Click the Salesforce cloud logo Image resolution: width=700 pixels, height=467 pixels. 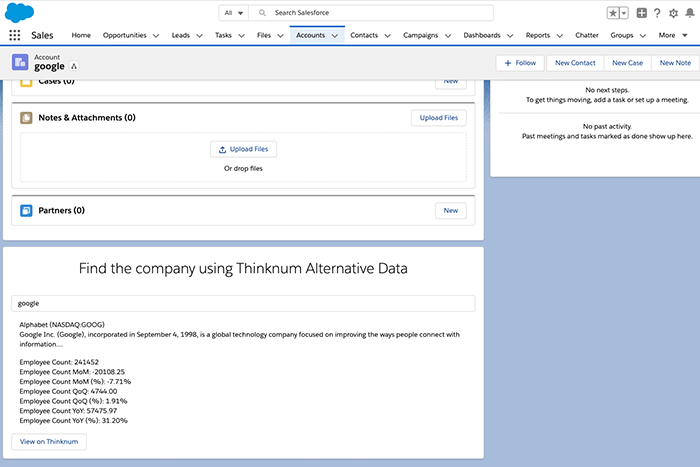20,12
